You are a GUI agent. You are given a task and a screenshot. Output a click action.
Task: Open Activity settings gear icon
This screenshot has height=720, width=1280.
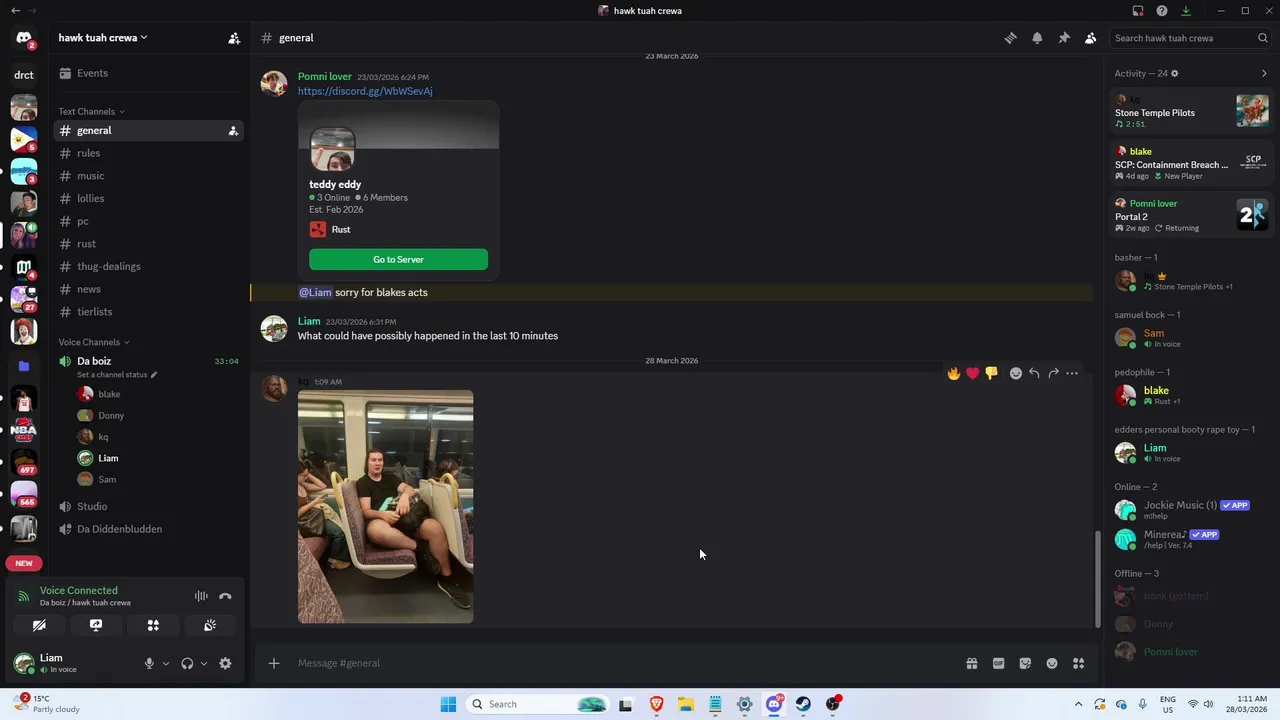[1175, 73]
